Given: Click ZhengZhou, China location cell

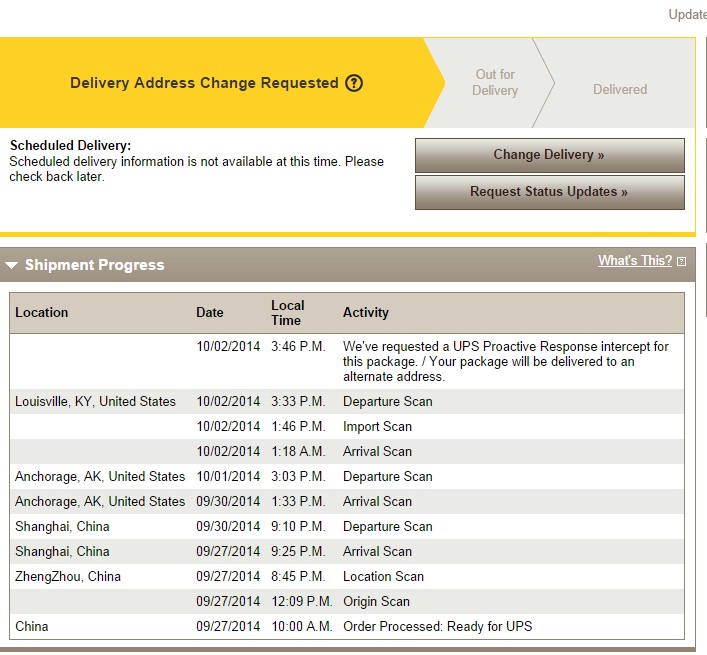Looking at the screenshot, I should point(68,577).
